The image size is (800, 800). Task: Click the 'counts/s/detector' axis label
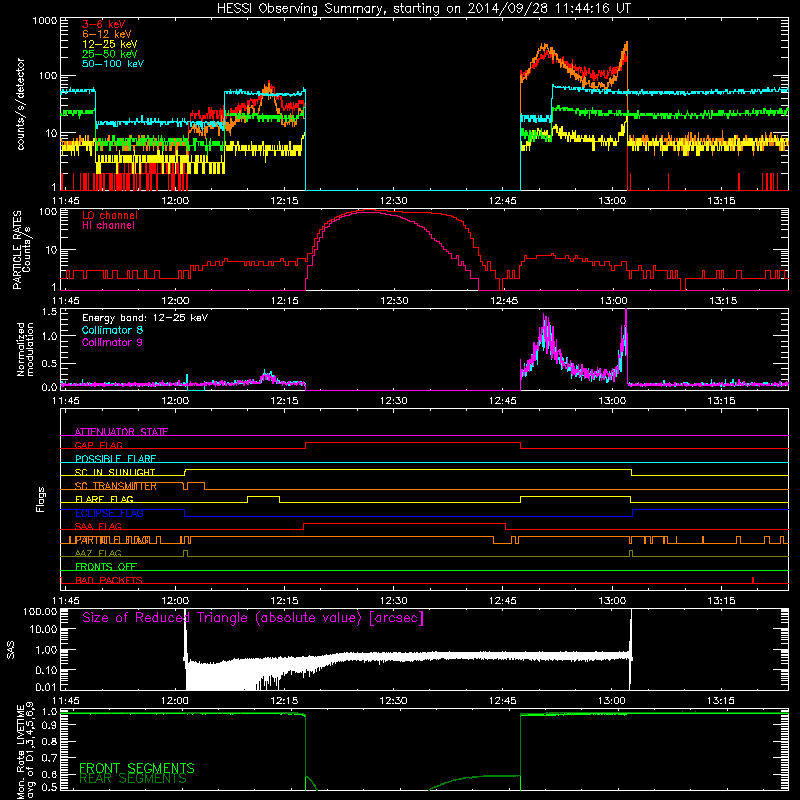(x=21, y=104)
